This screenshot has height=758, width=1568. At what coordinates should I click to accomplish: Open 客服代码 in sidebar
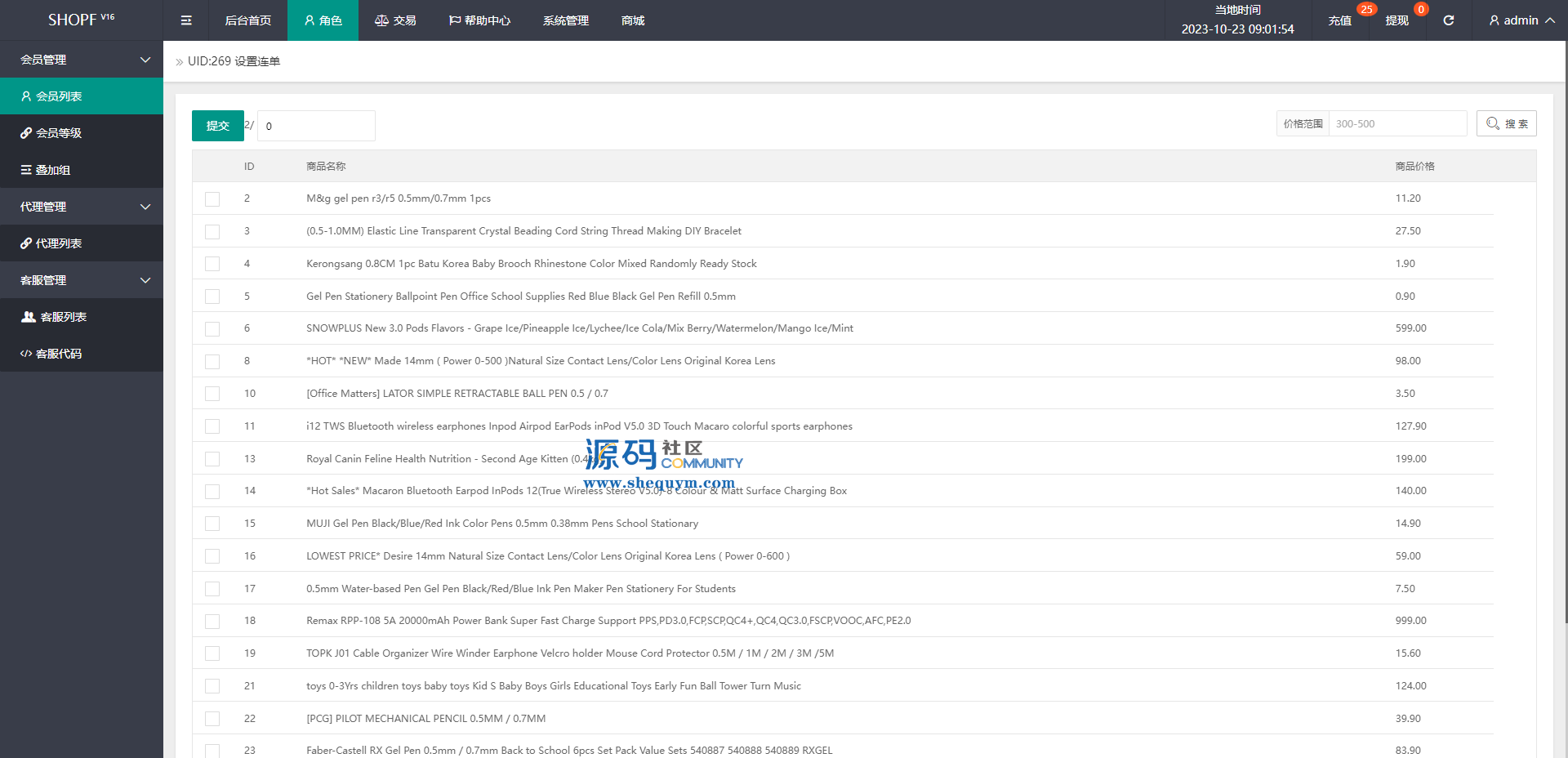tap(82, 354)
